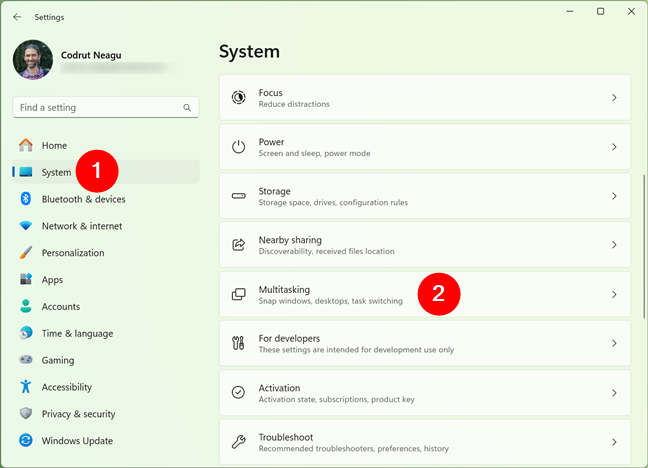The height and width of the screenshot is (468, 648).
Task: Click the For developers tools icon
Action: pos(238,343)
